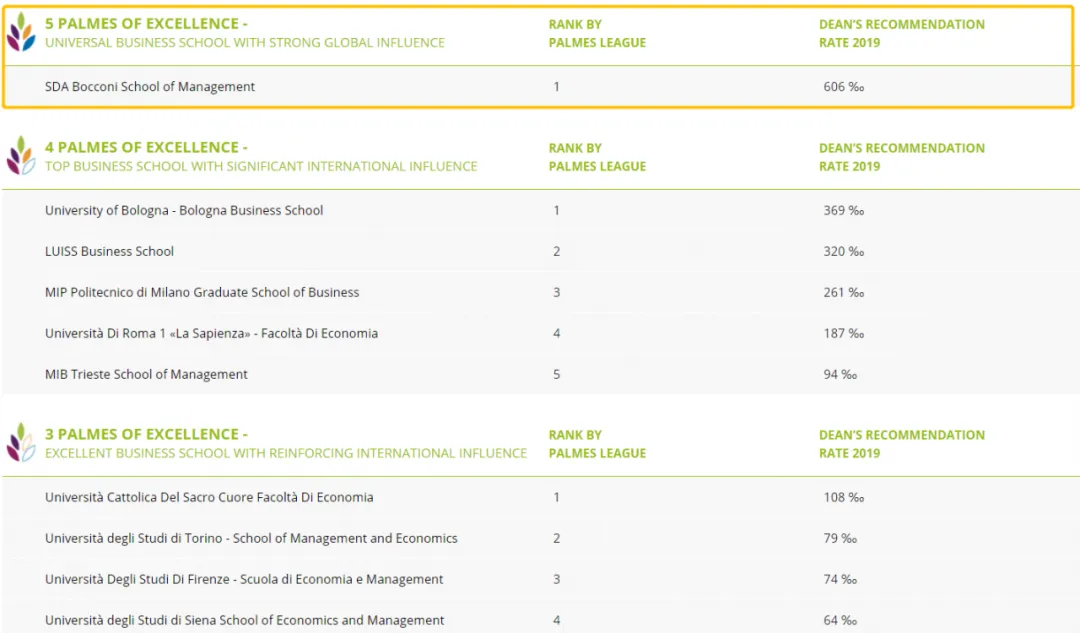1080x633 pixels.
Task: Click Rank by Palmes League header in 3 Palmes
Action: coord(597,444)
